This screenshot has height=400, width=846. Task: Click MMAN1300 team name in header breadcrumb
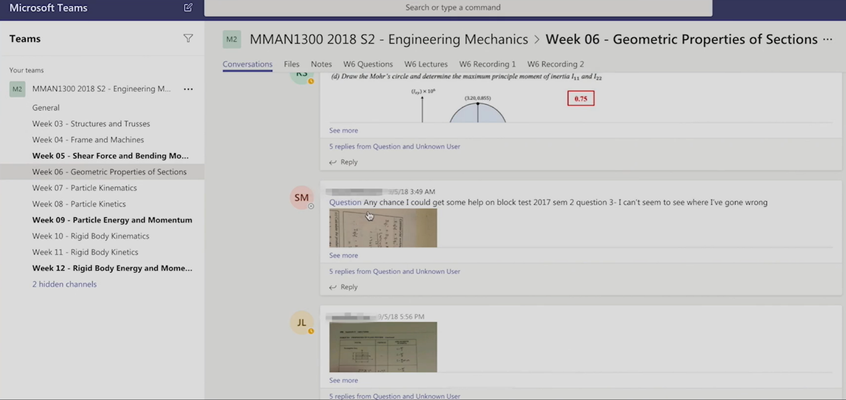point(388,39)
